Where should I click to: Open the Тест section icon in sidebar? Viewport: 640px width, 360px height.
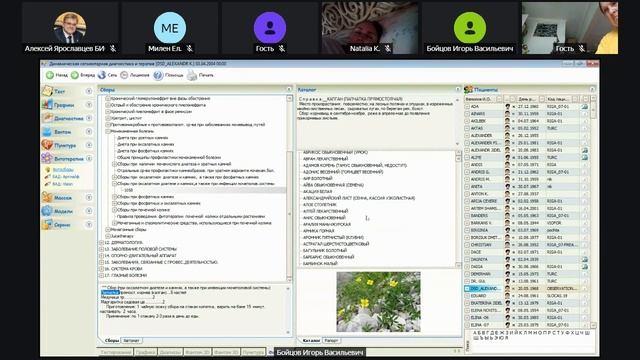47,91
